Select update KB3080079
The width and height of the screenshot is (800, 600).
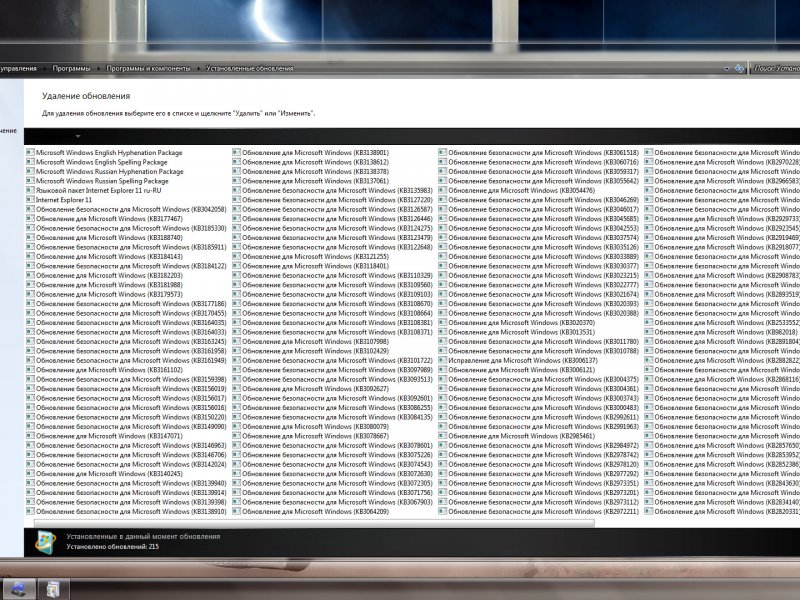coord(311,427)
